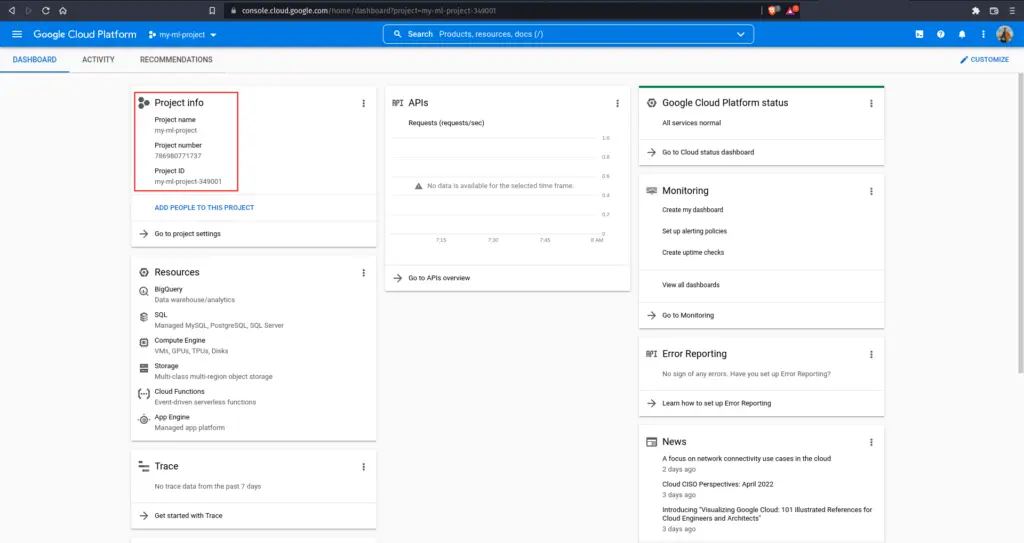Viewport: 1024px width, 543px height.
Task: Expand the search bar dropdown chevron
Action: (x=741, y=34)
